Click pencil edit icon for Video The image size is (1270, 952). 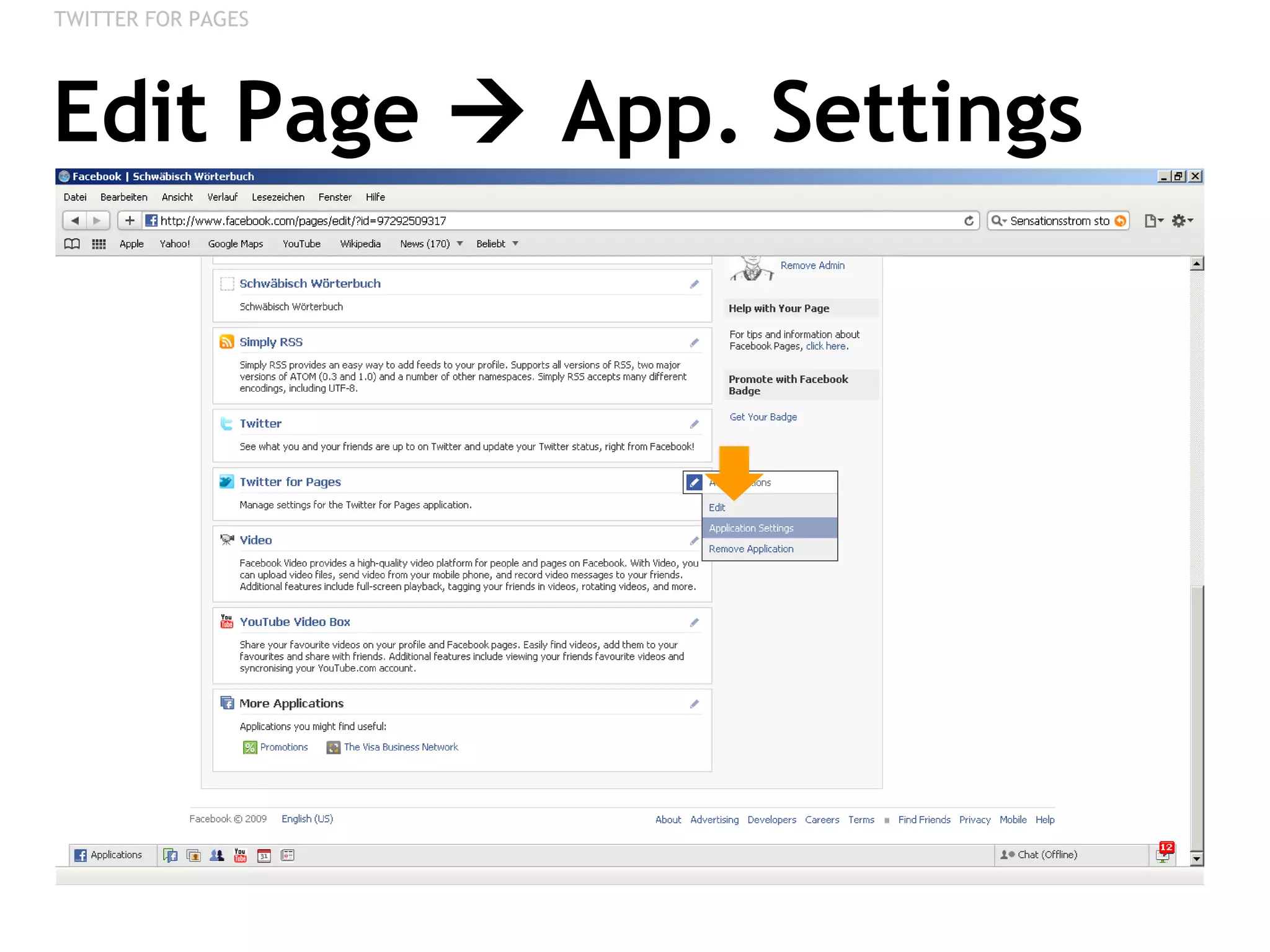click(695, 540)
